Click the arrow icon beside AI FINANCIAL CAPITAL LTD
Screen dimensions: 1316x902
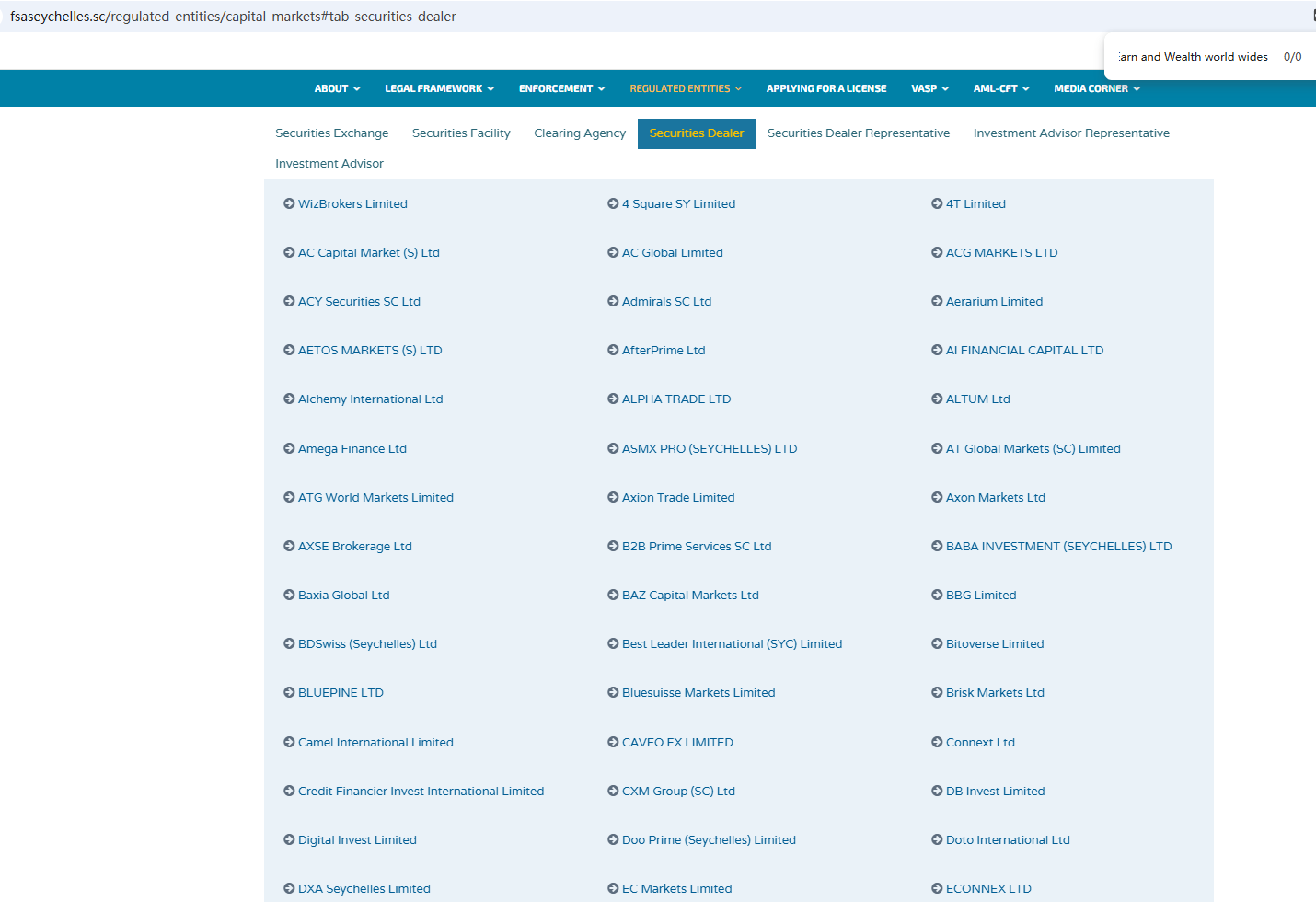click(x=937, y=350)
